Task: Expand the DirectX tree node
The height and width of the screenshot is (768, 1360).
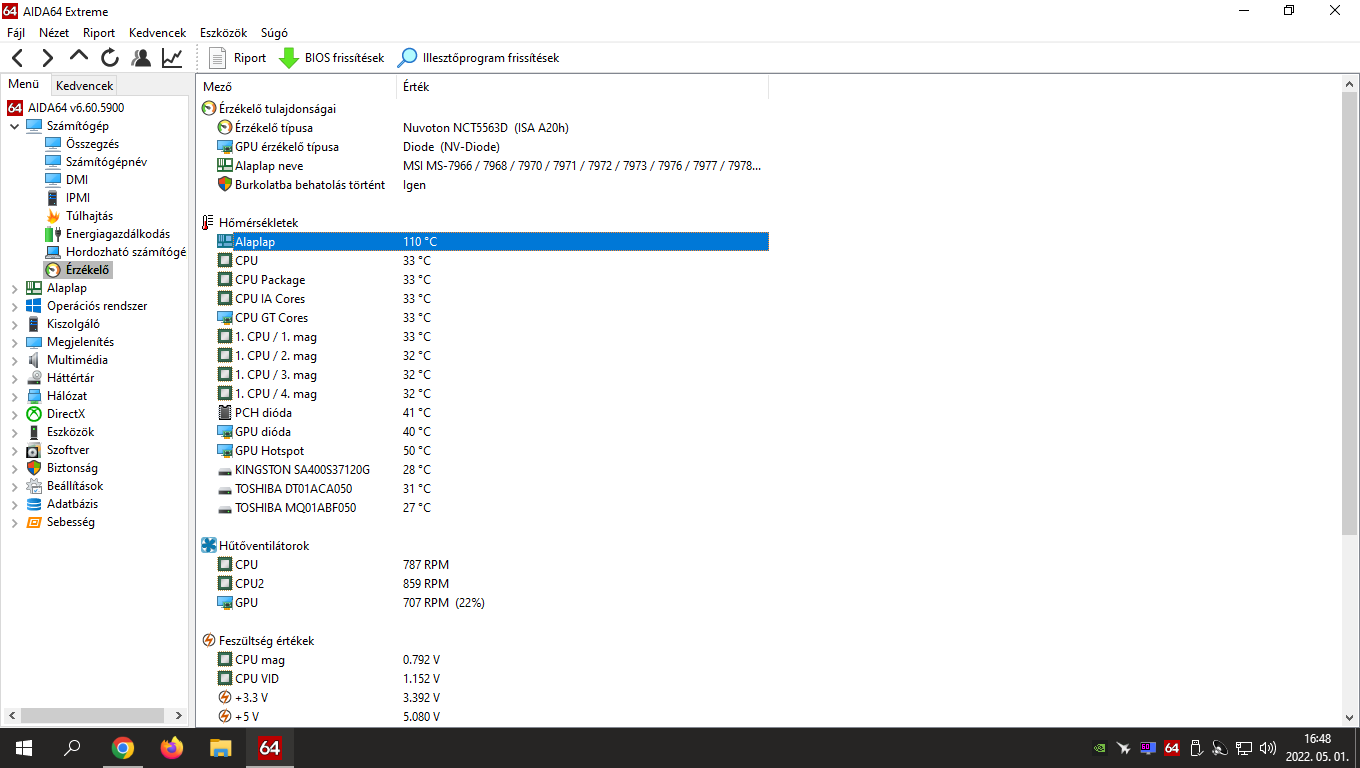Action: (14, 414)
